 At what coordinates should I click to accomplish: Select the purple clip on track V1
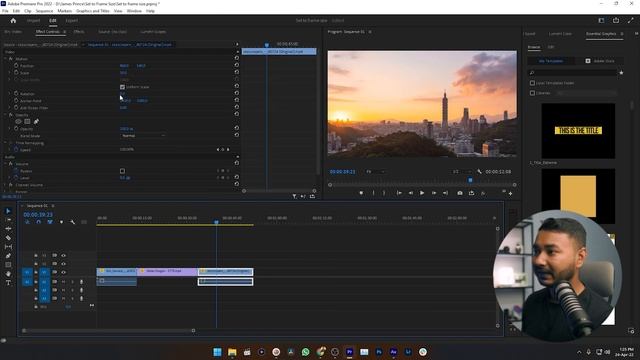[x=167, y=271]
